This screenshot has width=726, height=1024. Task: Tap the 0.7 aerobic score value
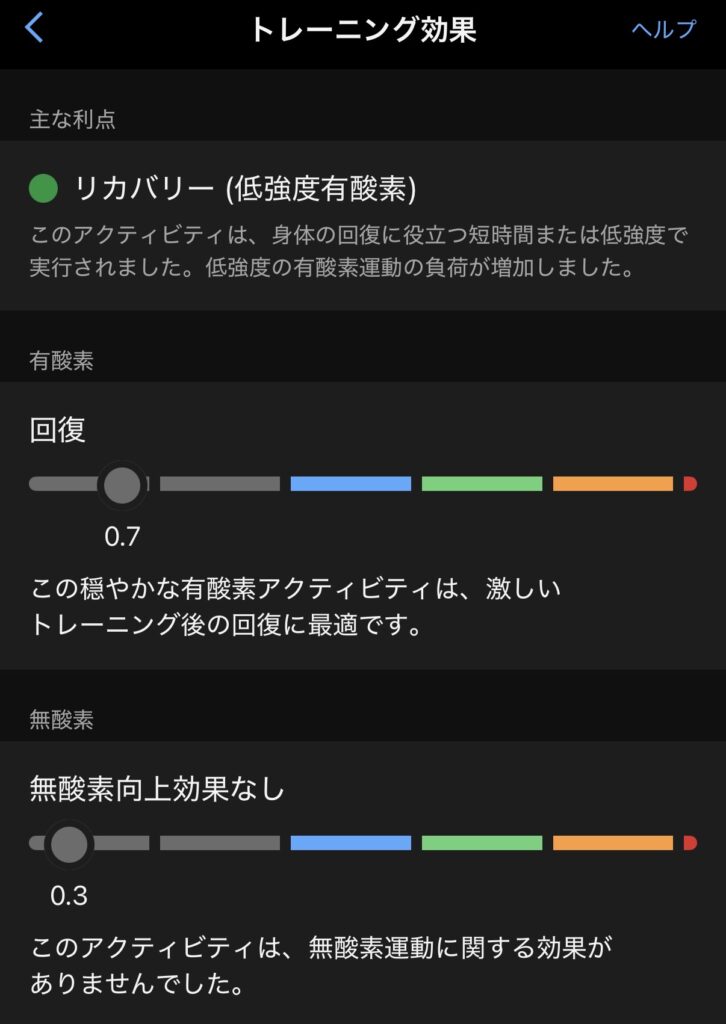click(x=122, y=537)
